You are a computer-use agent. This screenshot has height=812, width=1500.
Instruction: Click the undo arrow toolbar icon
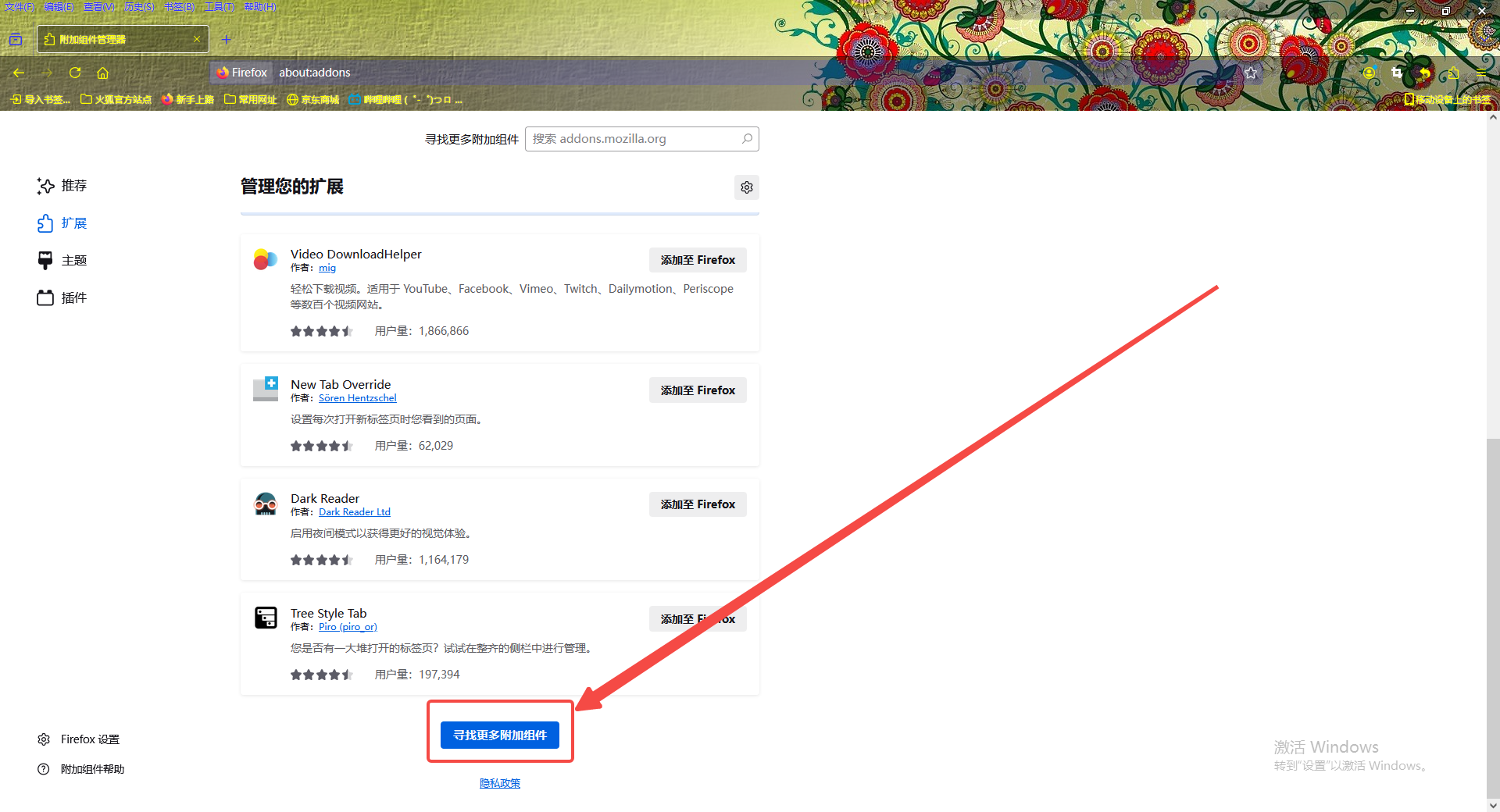tap(1425, 73)
